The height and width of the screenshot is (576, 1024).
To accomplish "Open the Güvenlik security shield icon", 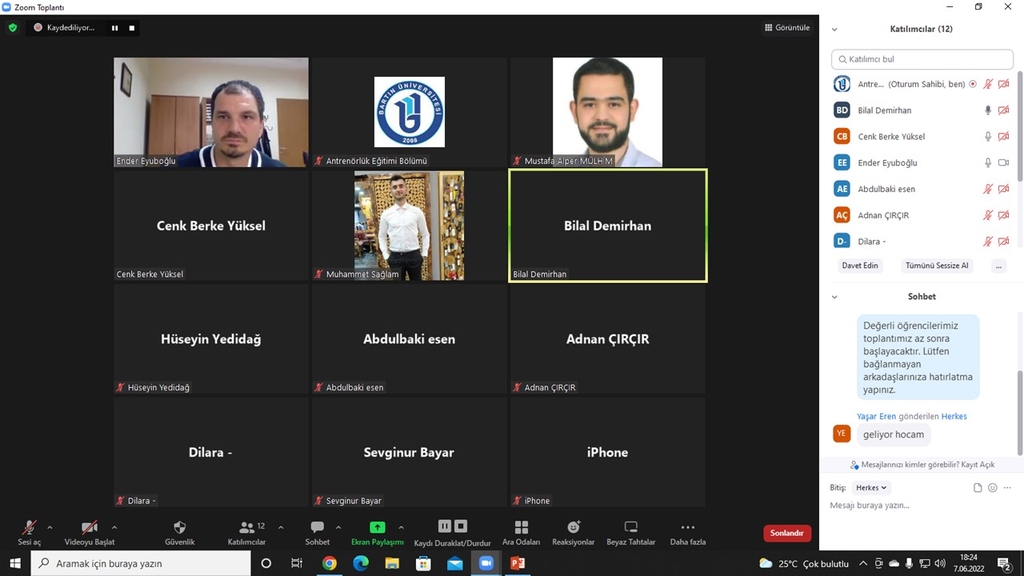I will click(x=180, y=527).
